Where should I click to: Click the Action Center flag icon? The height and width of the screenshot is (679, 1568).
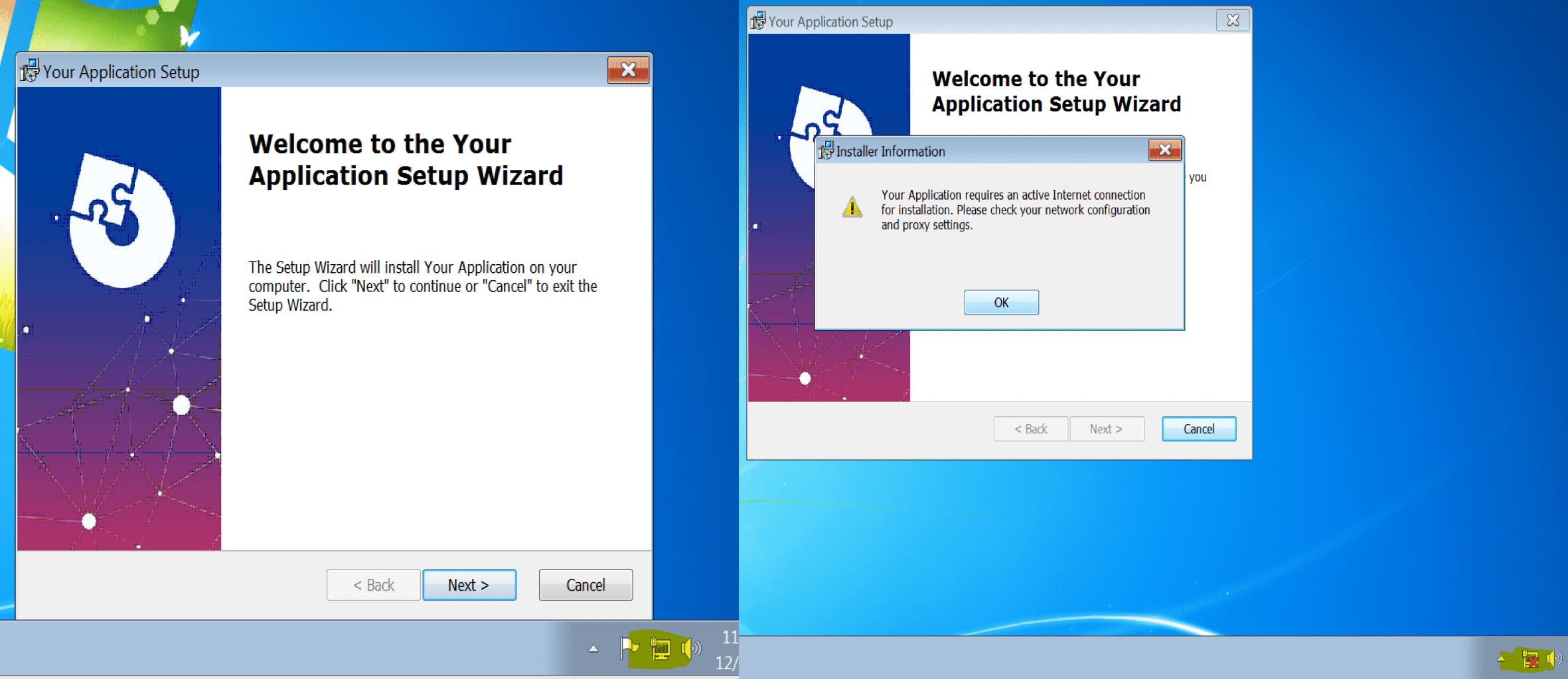click(x=627, y=648)
